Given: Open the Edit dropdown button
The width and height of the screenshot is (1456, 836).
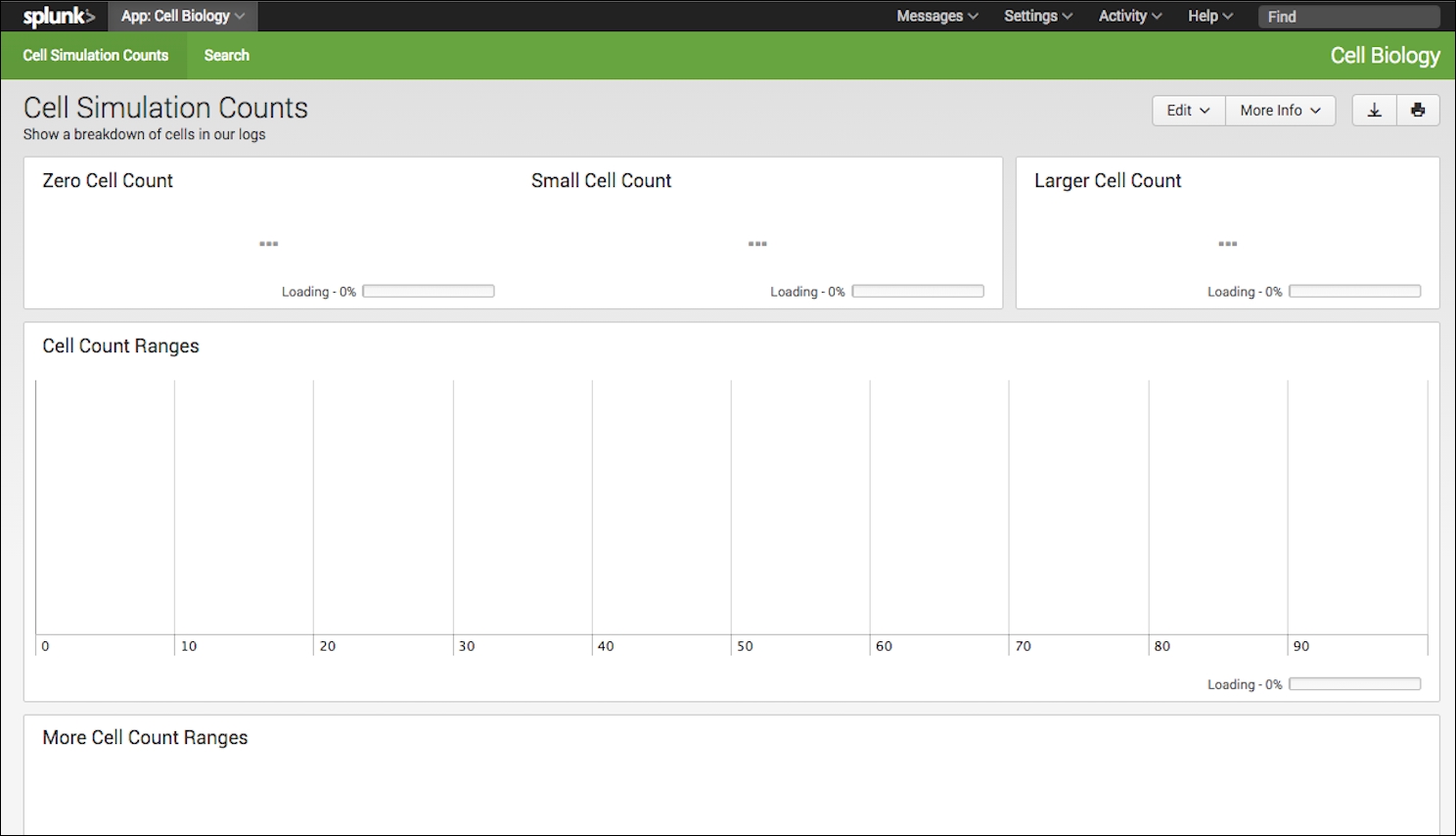Looking at the screenshot, I should (1188, 111).
